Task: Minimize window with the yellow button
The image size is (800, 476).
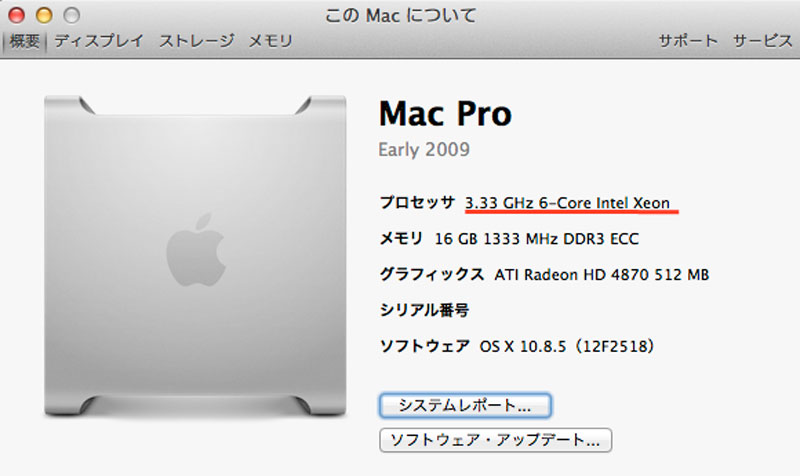Action: tap(44, 15)
